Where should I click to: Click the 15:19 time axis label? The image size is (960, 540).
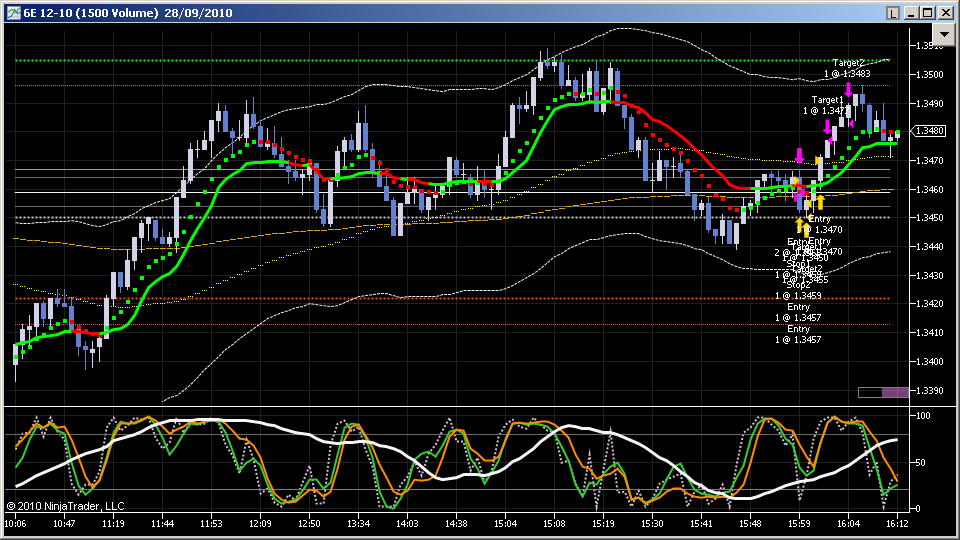pyautogui.click(x=603, y=523)
